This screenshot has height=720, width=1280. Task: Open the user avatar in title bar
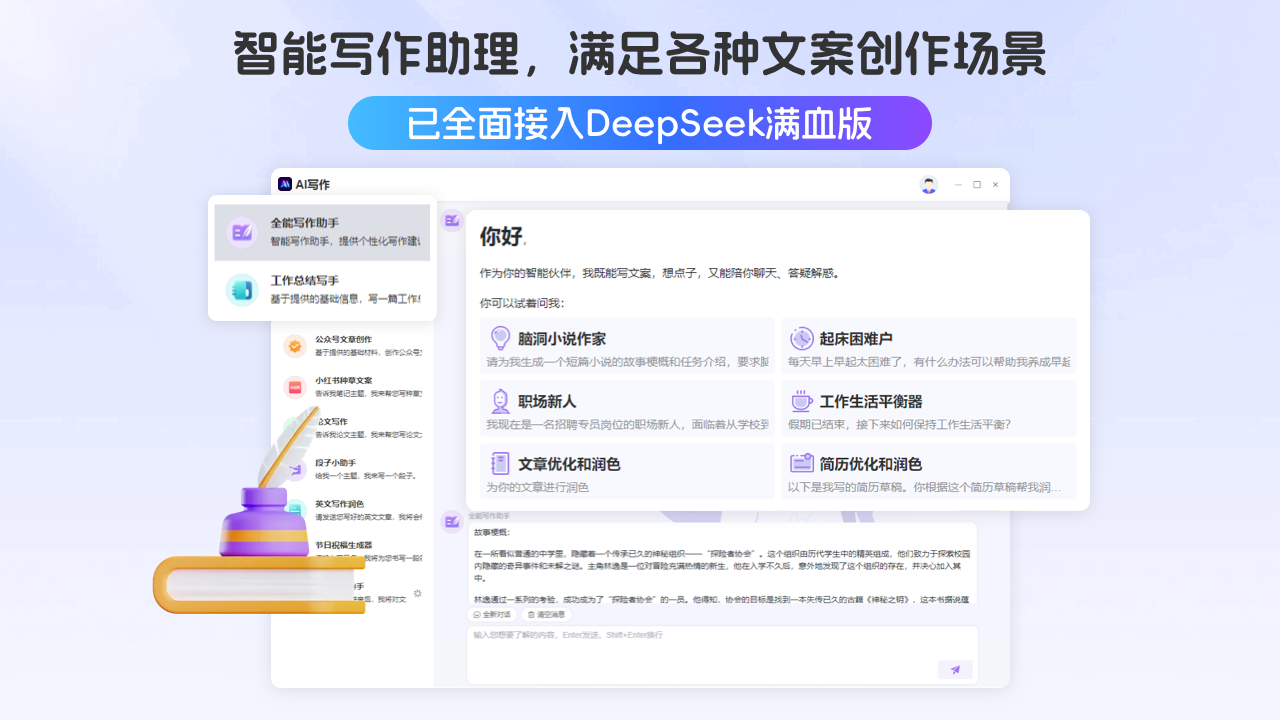(929, 185)
